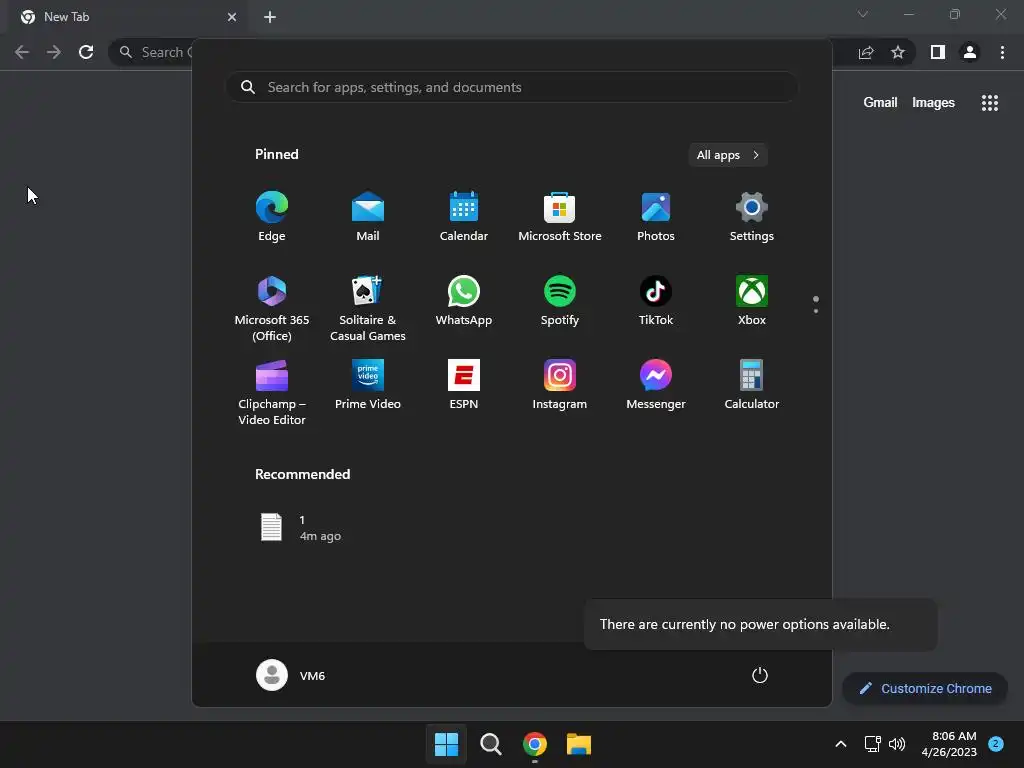Open the Chrome profile avatar menu
The height and width of the screenshot is (768, 1024).
970,52
